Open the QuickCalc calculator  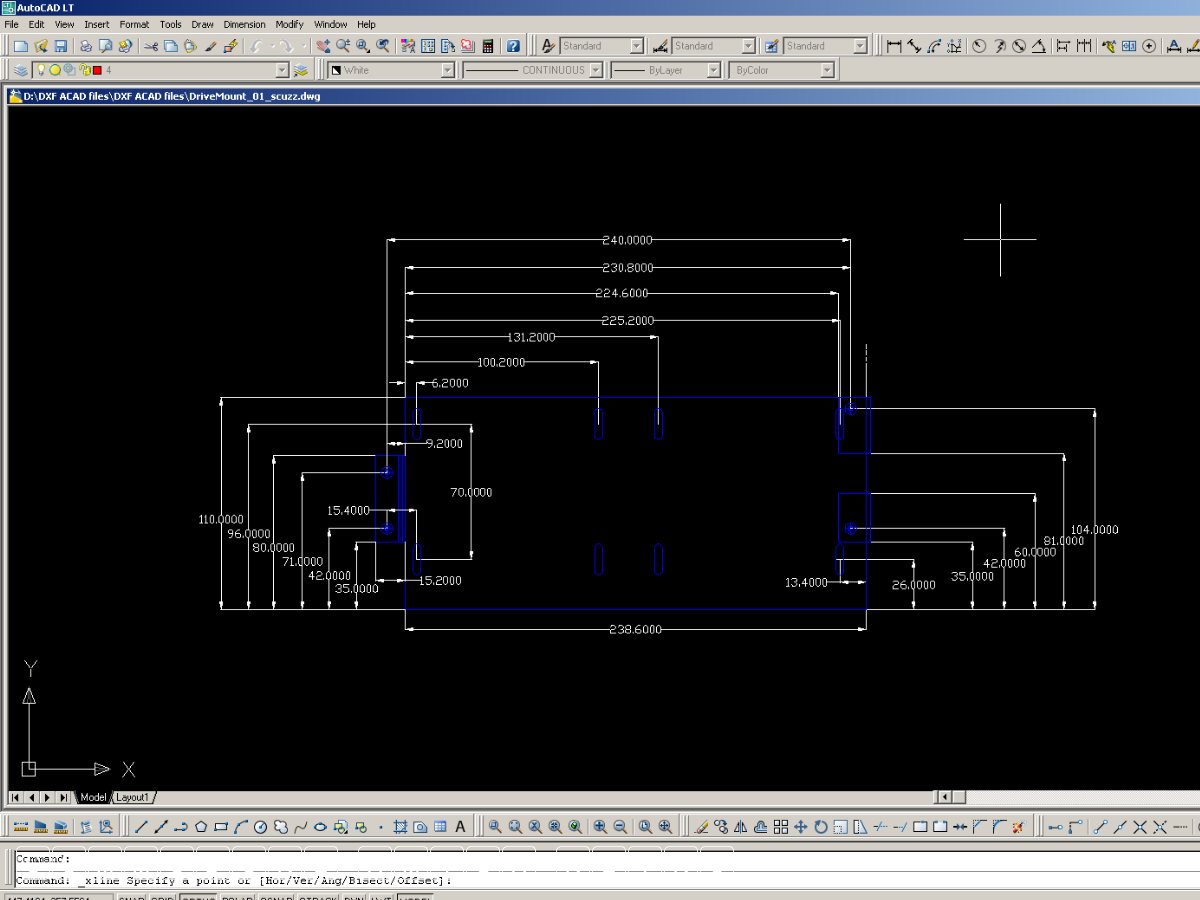coord(488,46)
